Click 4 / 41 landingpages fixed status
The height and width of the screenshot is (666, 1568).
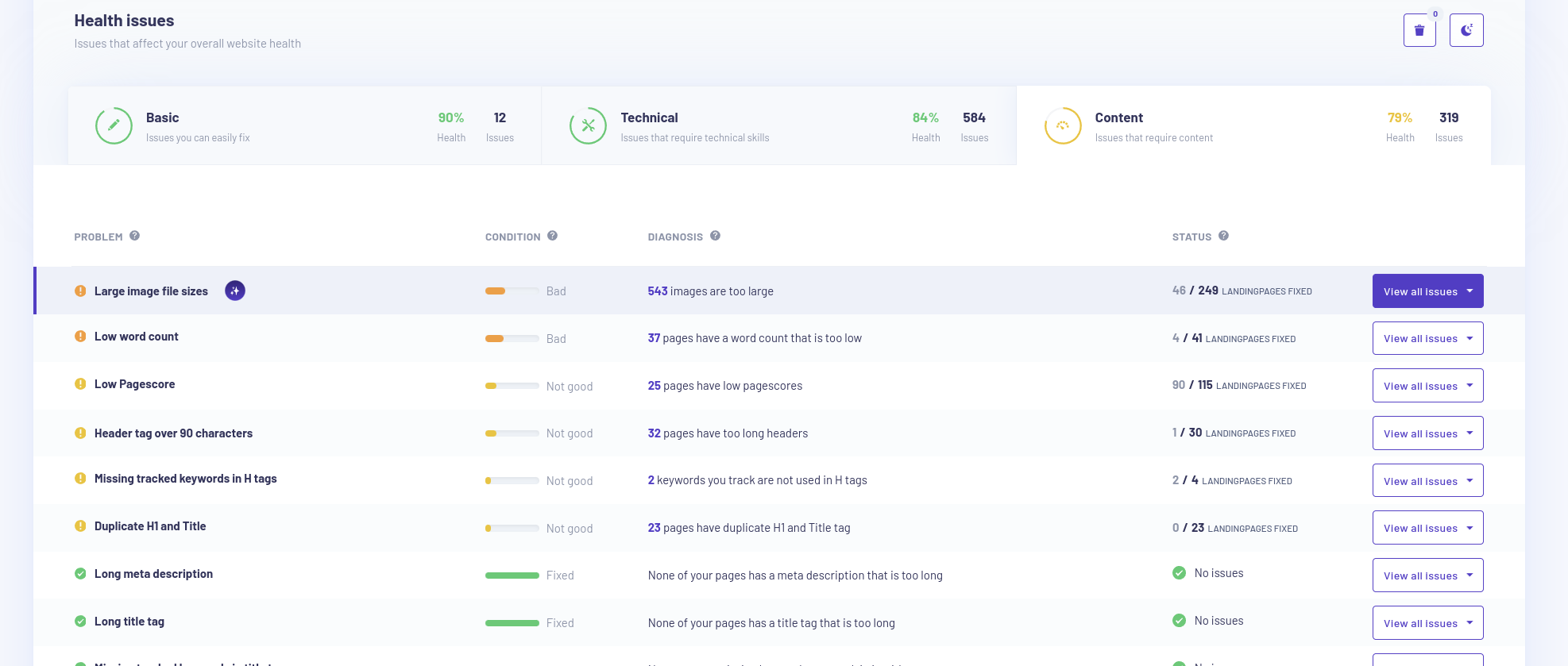point(1234,338)
